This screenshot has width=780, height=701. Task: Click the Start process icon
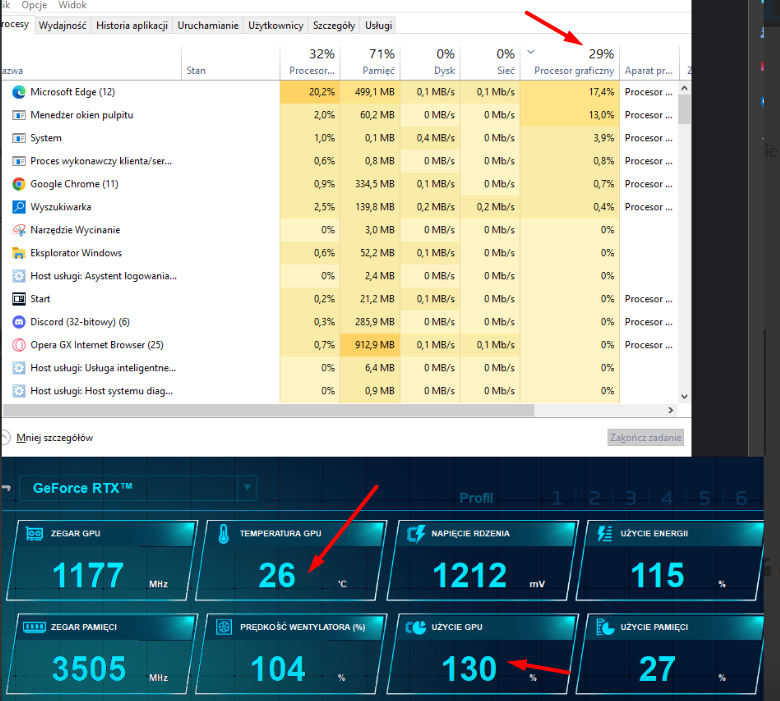tap(19, 299)
